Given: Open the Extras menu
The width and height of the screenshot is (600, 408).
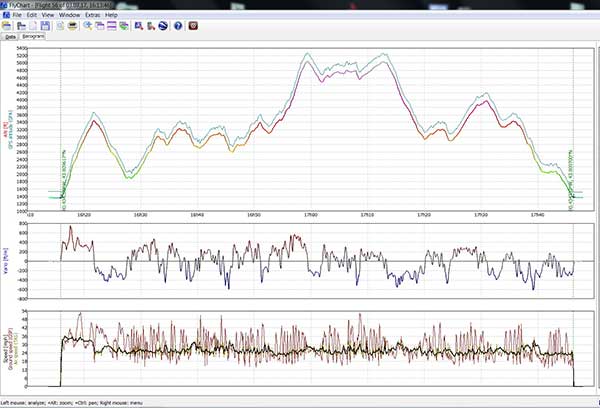Looking at the screenshot, I should tap(92, 15).
